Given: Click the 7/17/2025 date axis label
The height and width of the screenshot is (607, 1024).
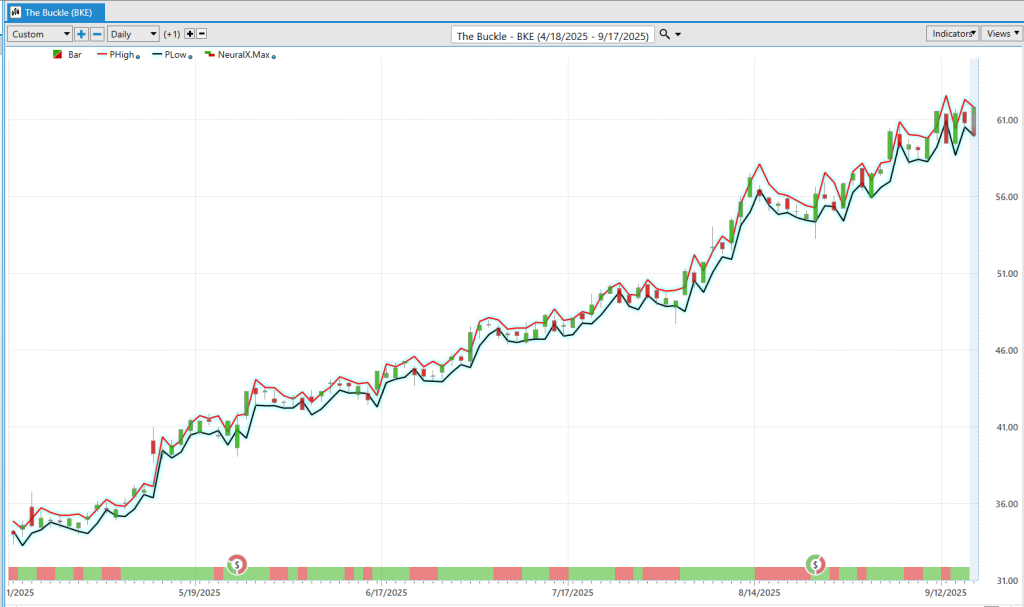Looking at the screenshot, I should [x=573, y=593].
